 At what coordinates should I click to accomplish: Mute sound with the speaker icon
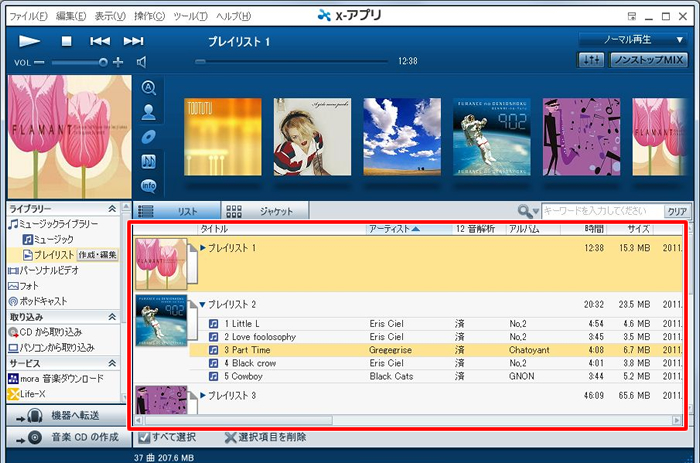click(142, 62)
